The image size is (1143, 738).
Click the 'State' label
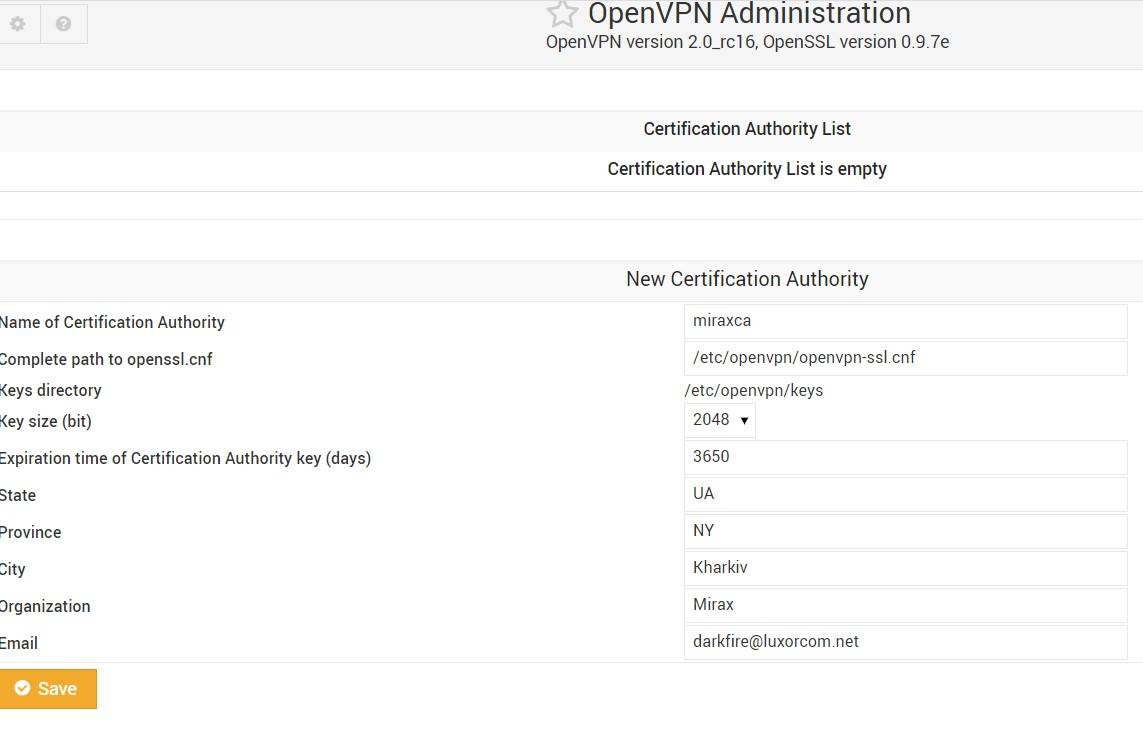17,496
